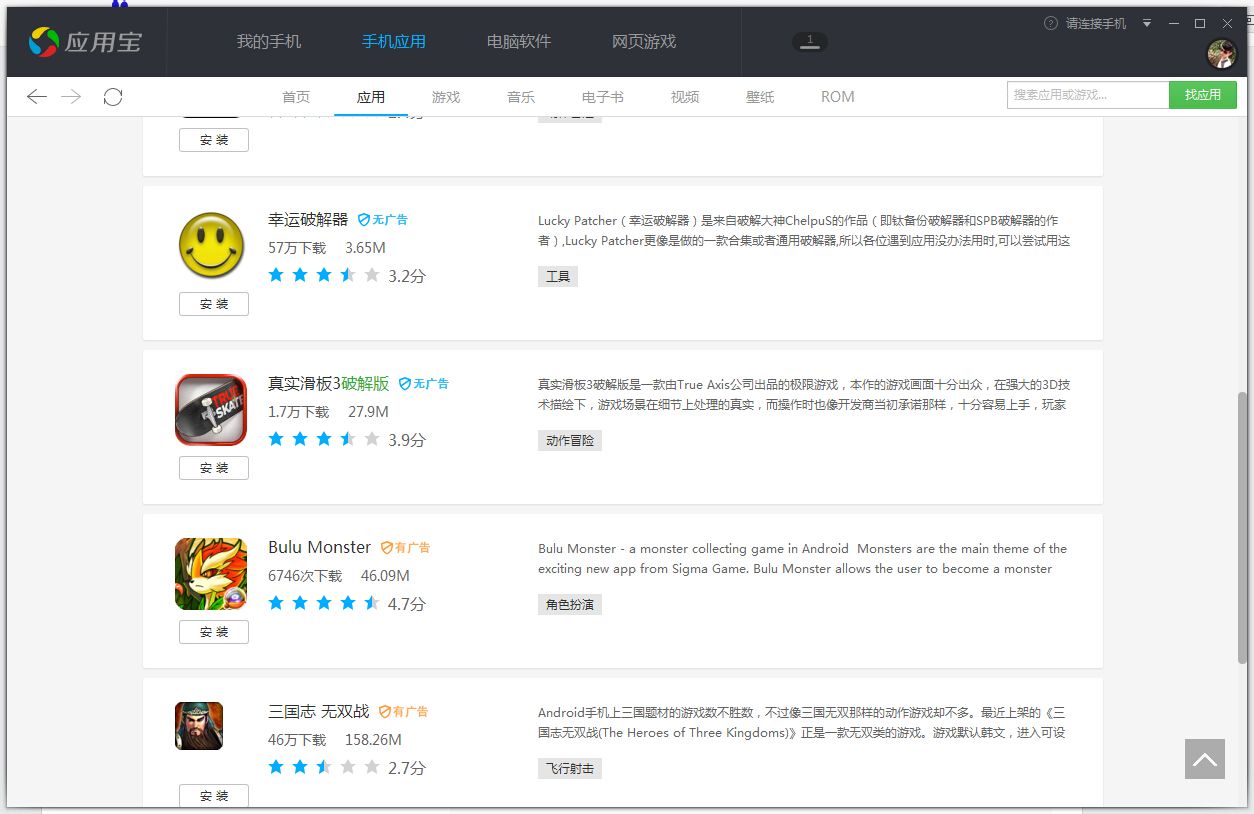Screen dimensions: 1254x814
Task: Click the 三国志 无双战 app icon
Action: pos(199,726)
